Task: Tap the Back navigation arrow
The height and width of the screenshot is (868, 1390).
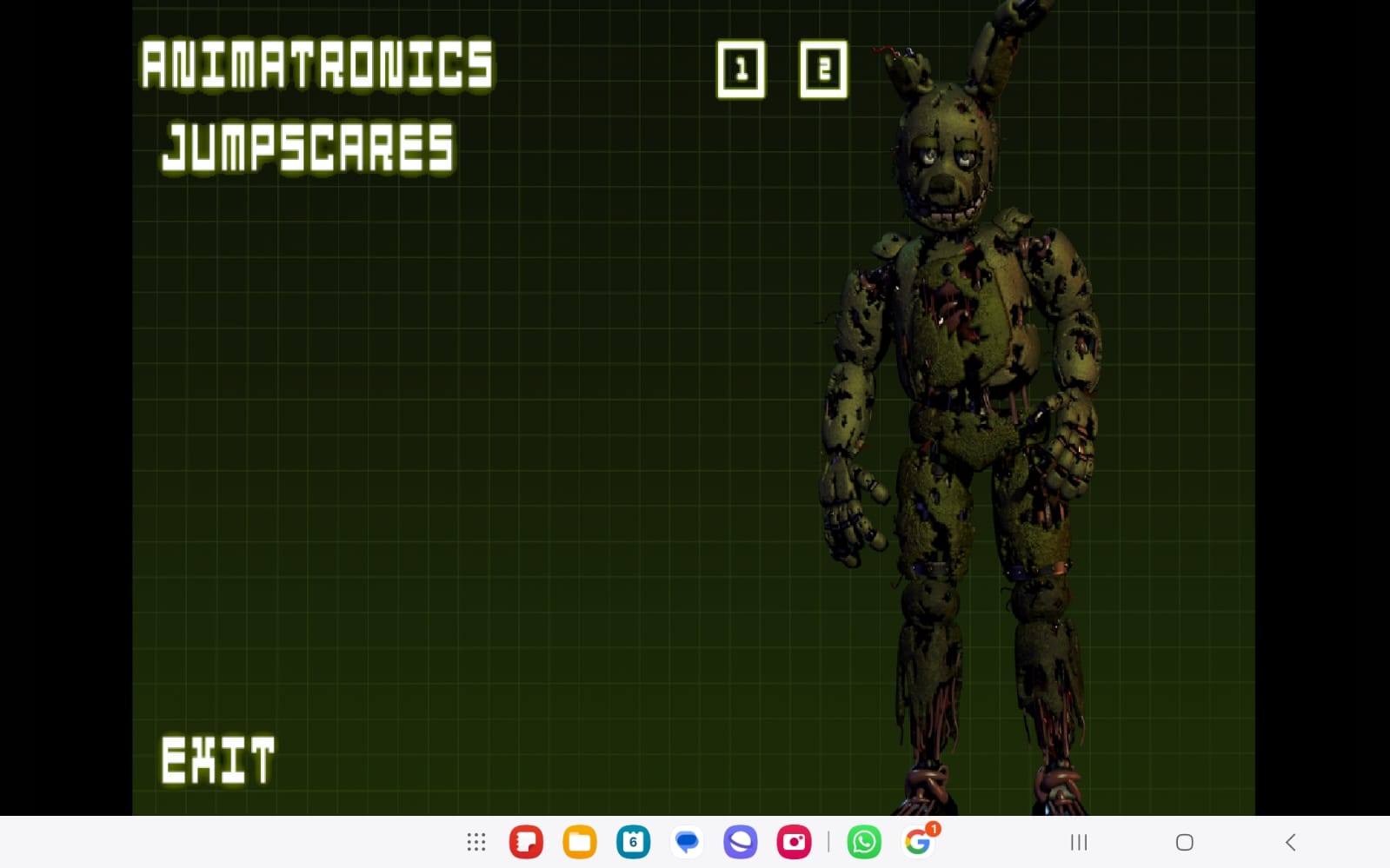Action: click(x=1291, y=842)
